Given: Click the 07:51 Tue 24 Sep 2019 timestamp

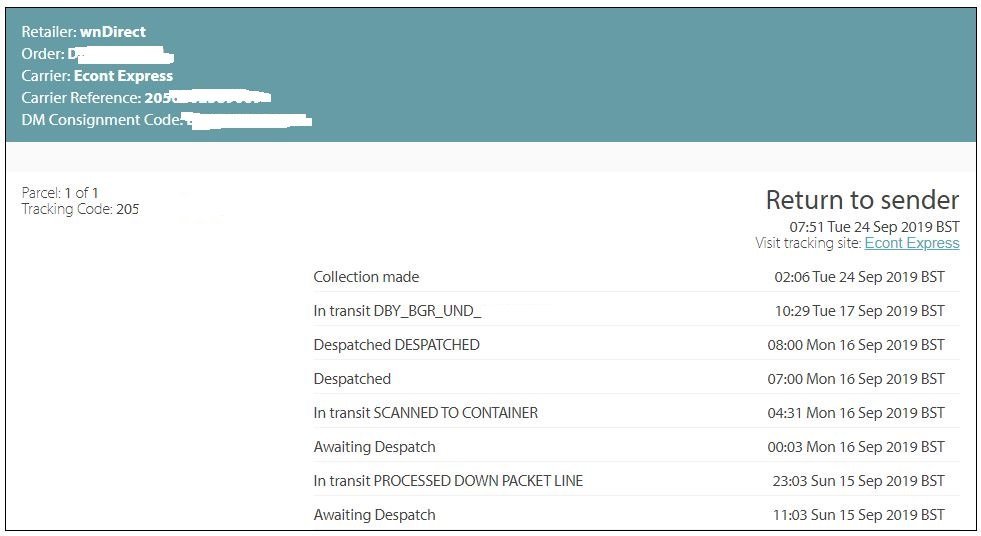Looking at the screenshot, I should 874,227.
